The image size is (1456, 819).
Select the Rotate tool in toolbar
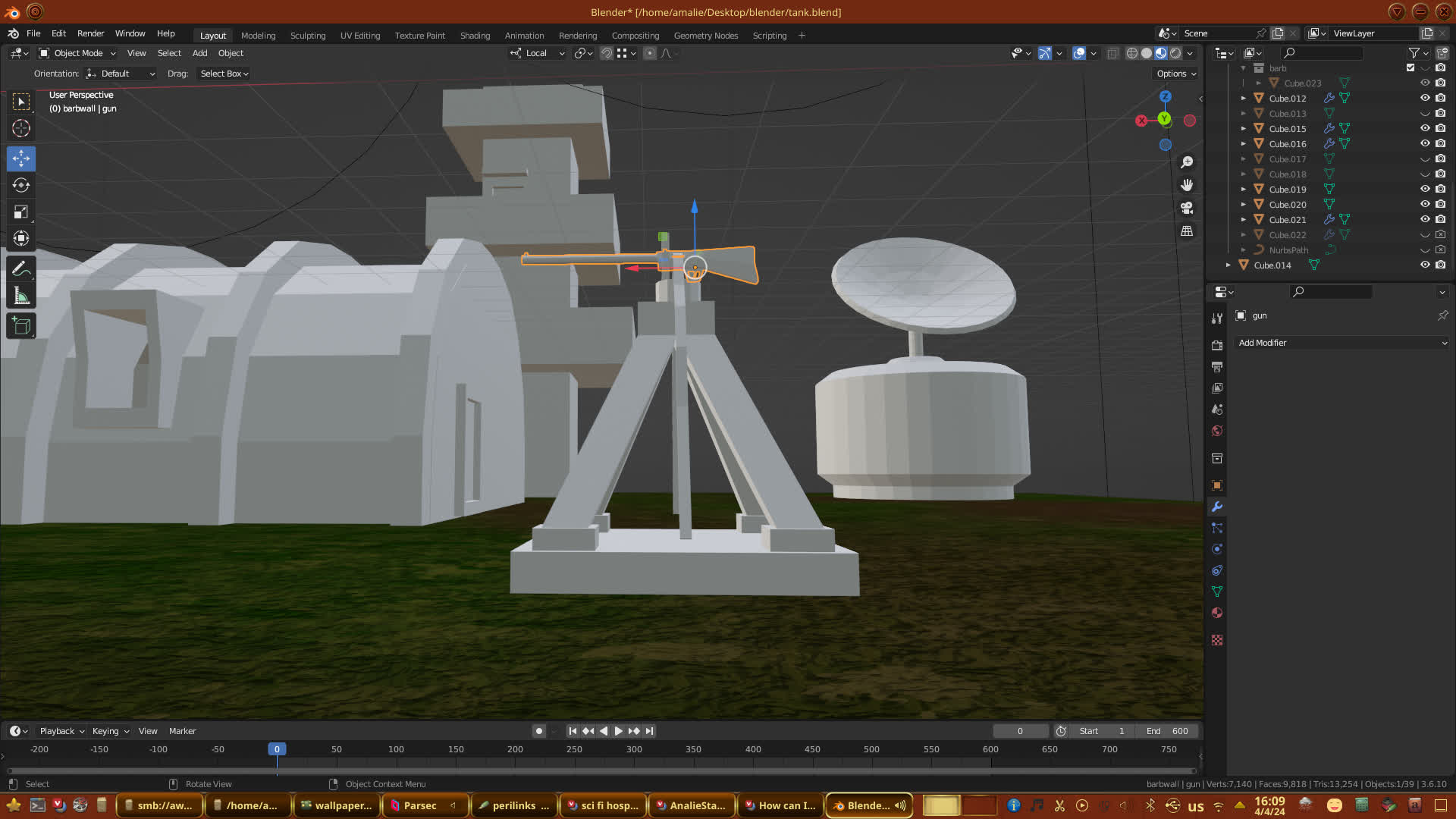pyautogui.click(x=21, y=185)
